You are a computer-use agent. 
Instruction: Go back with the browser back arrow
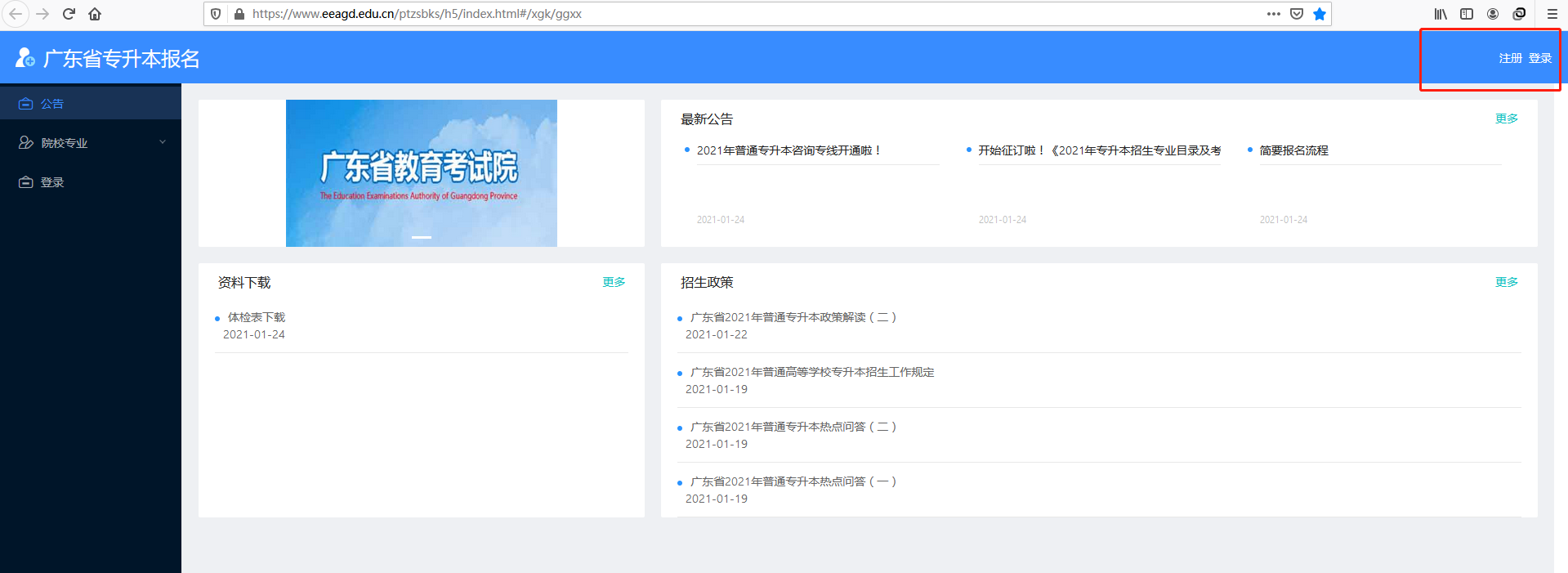pos(16,14)
